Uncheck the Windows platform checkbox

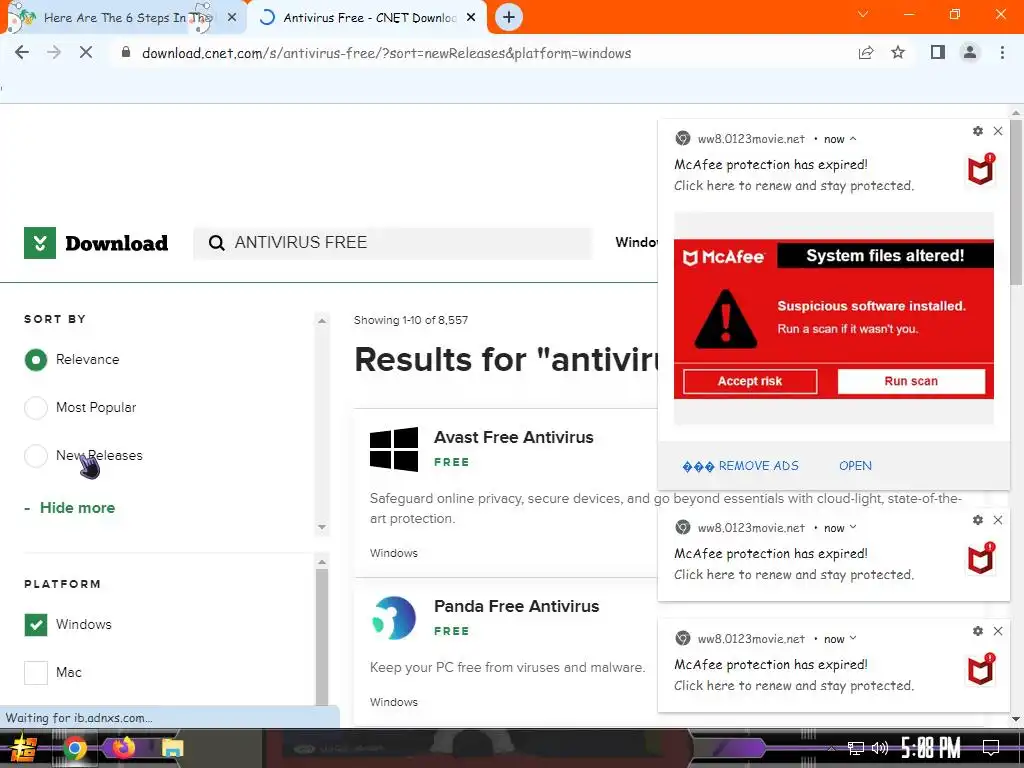[x=36, y=624]
